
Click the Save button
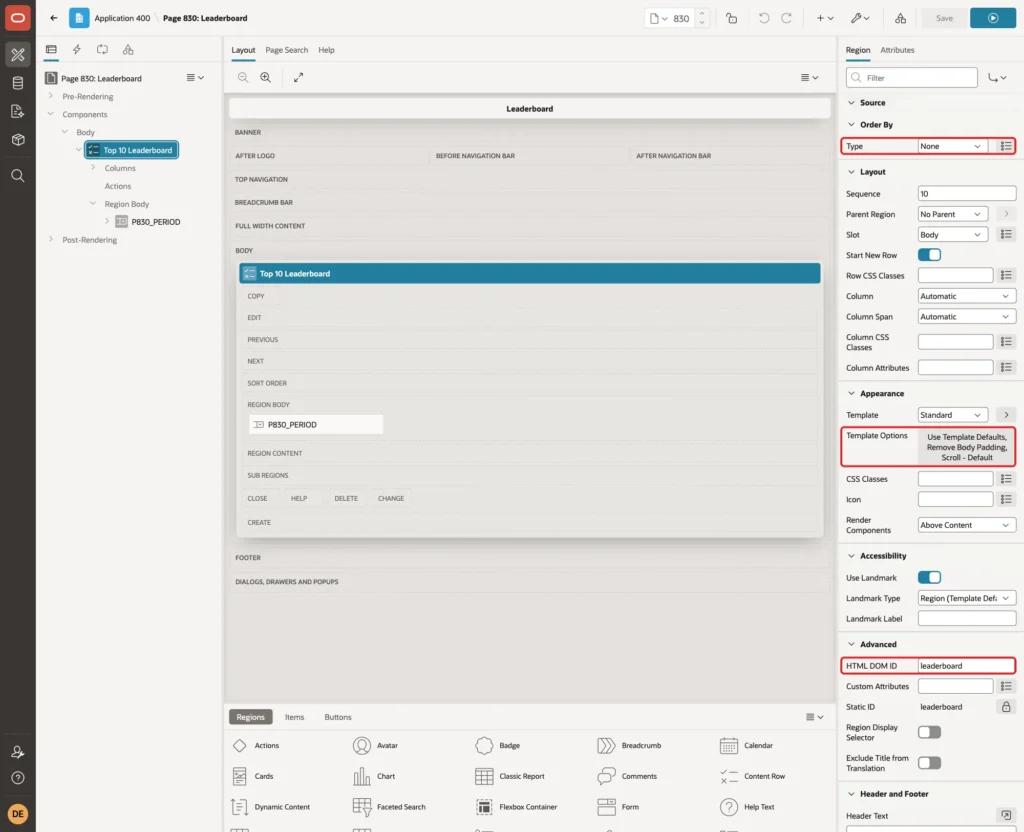point(944,18)
